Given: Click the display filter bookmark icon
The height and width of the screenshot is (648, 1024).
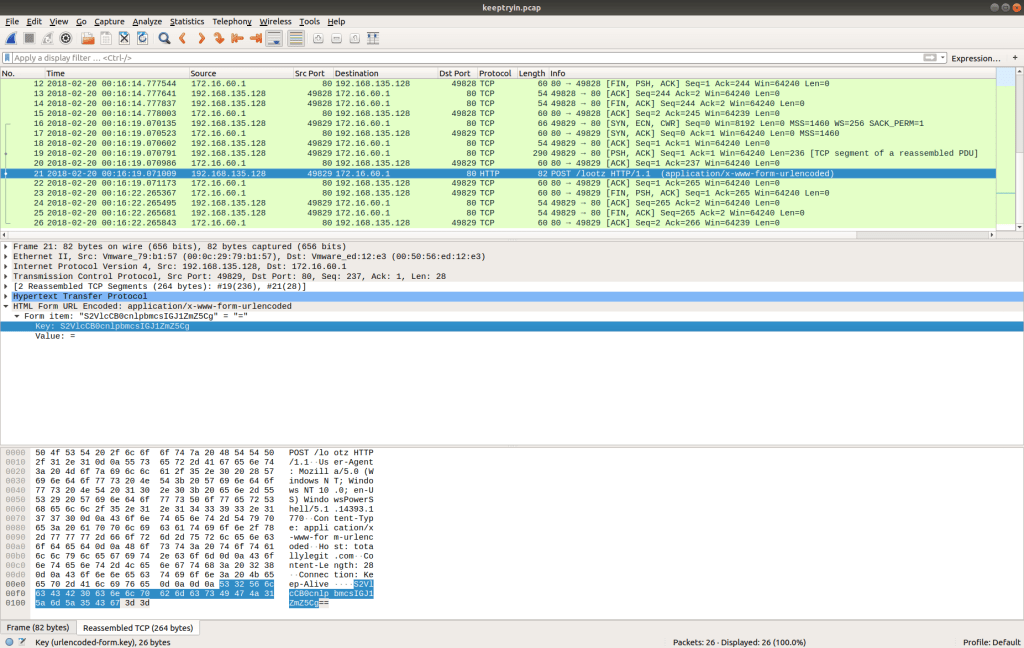Looking at the screenshot, I should pos(8,58).
